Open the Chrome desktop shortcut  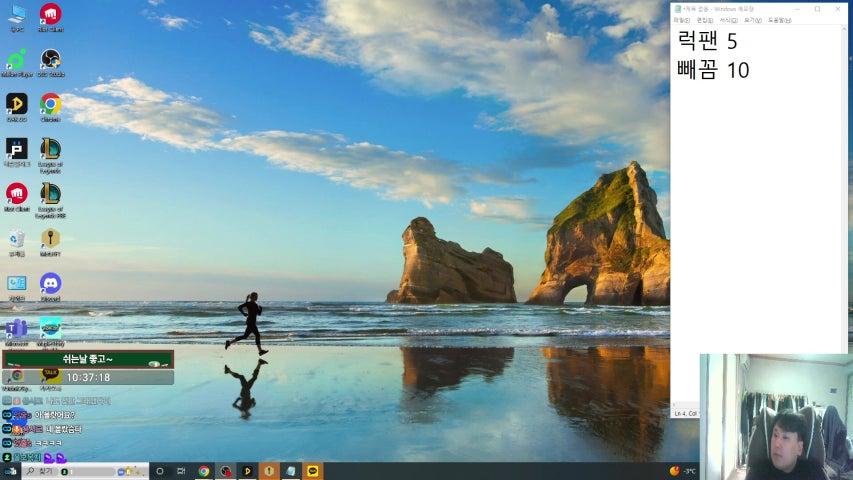pyautogui.click(x=50, y=104)
